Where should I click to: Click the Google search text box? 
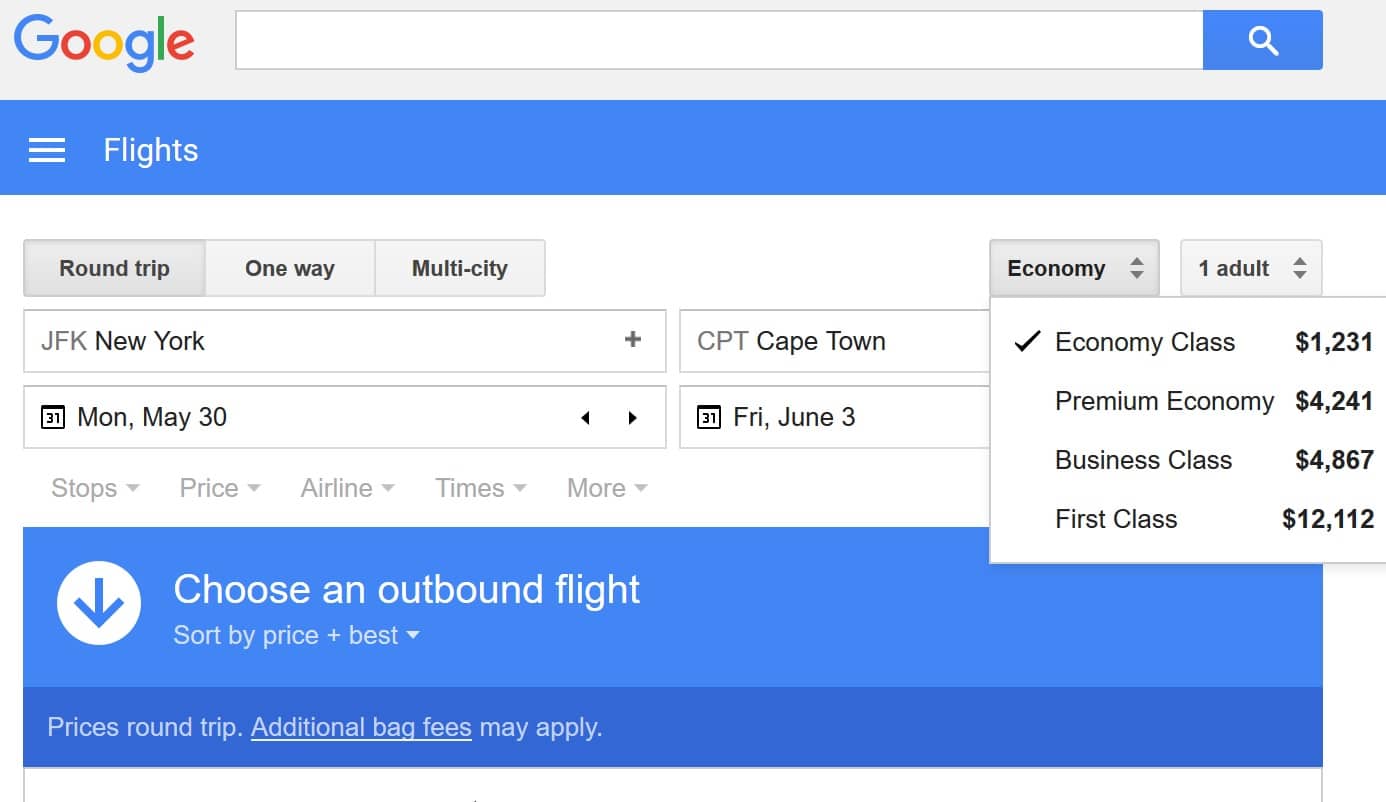click(719, 40)
